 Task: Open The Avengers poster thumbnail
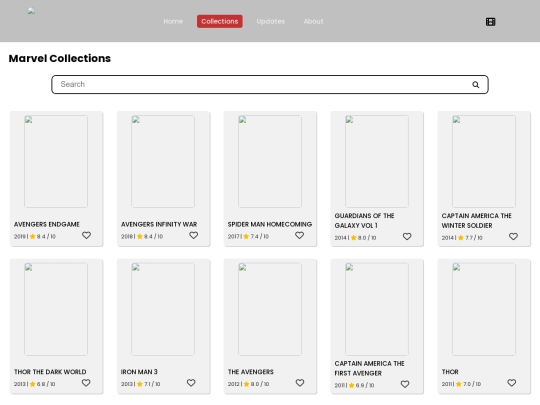(270, 309)
